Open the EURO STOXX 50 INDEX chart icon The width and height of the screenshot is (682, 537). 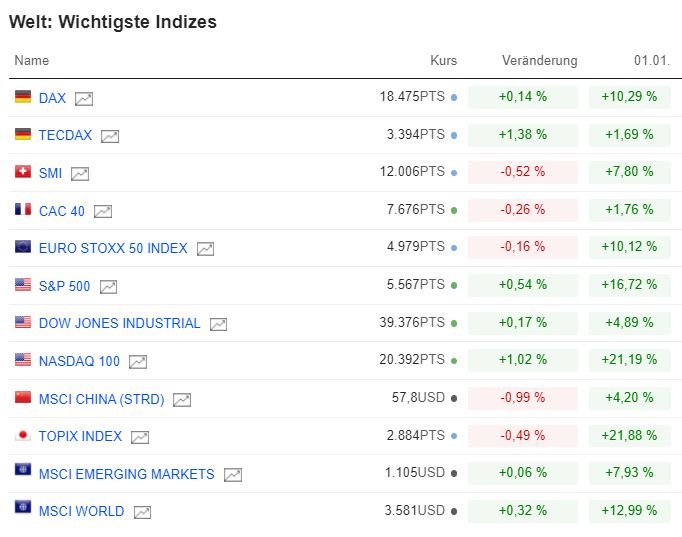(205, 249)
